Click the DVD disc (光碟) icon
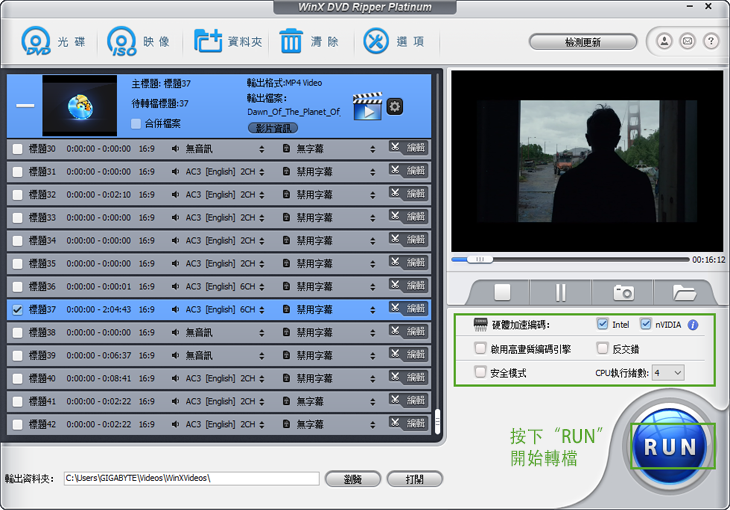 click(38, 42)
